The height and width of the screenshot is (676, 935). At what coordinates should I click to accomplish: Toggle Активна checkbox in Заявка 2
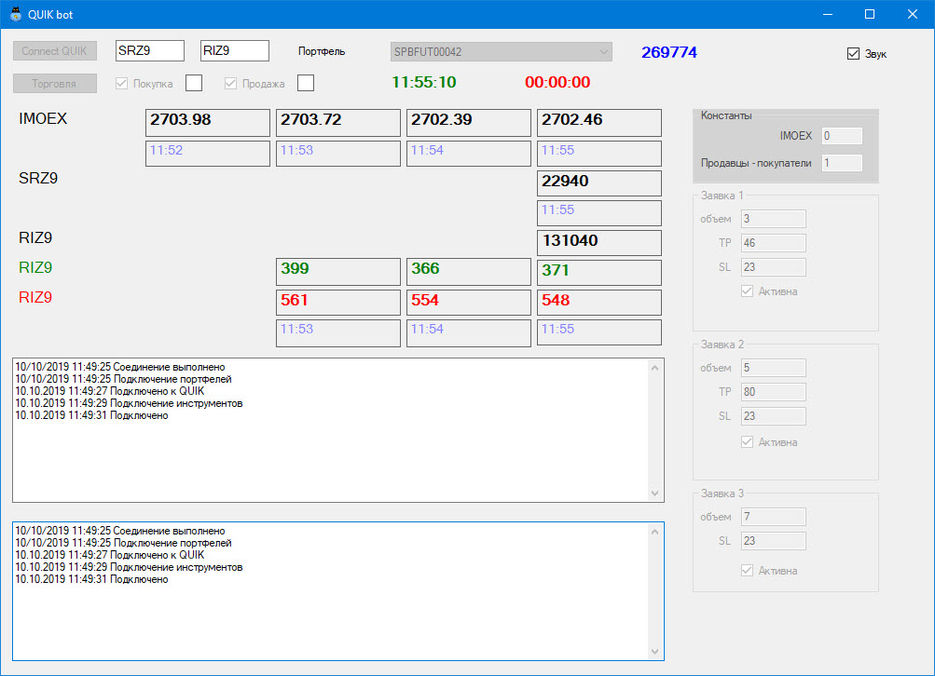pyautogui.click(x=747, y=442)
